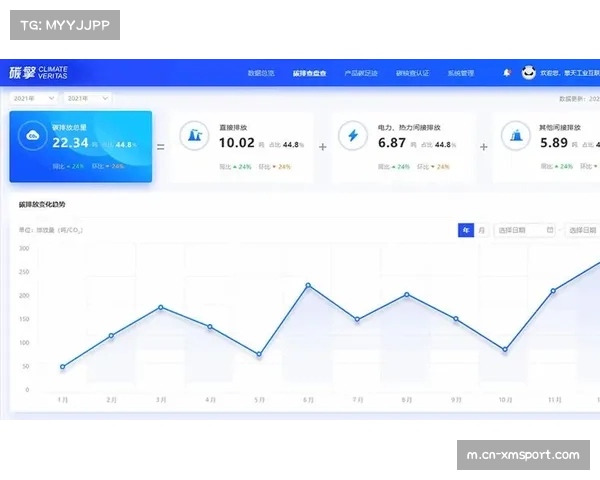Click the 8月 data point
The width and height of the screenshot is (600, 480).
pos(407,295)
